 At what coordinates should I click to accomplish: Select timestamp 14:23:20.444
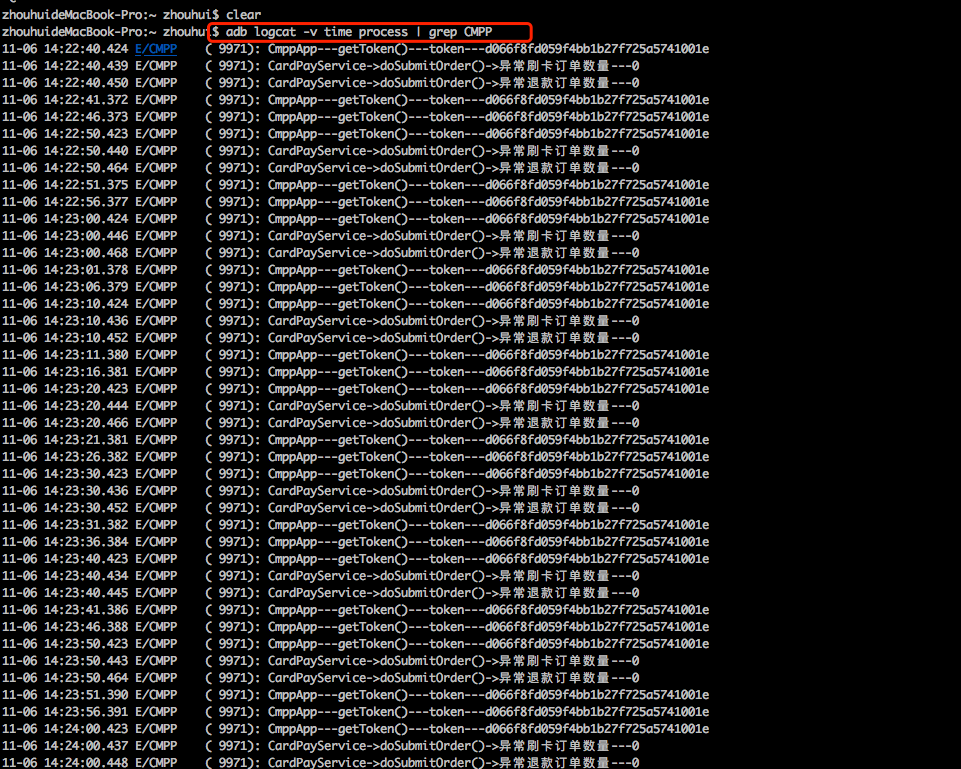pos(86,406)
